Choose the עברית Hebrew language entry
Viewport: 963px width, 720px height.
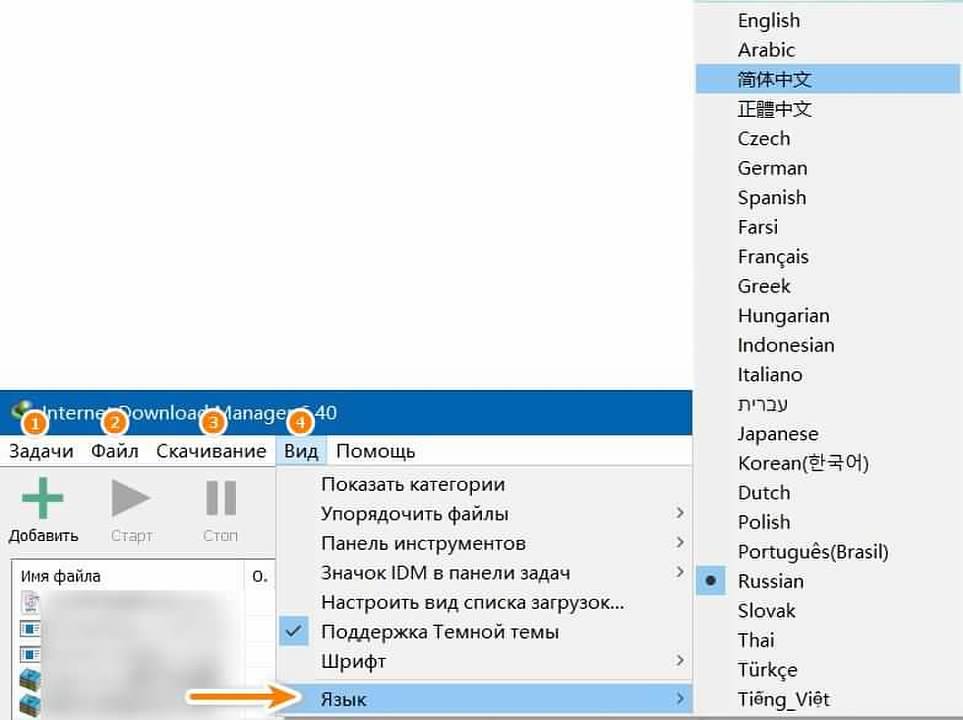(x=828, y=404)
